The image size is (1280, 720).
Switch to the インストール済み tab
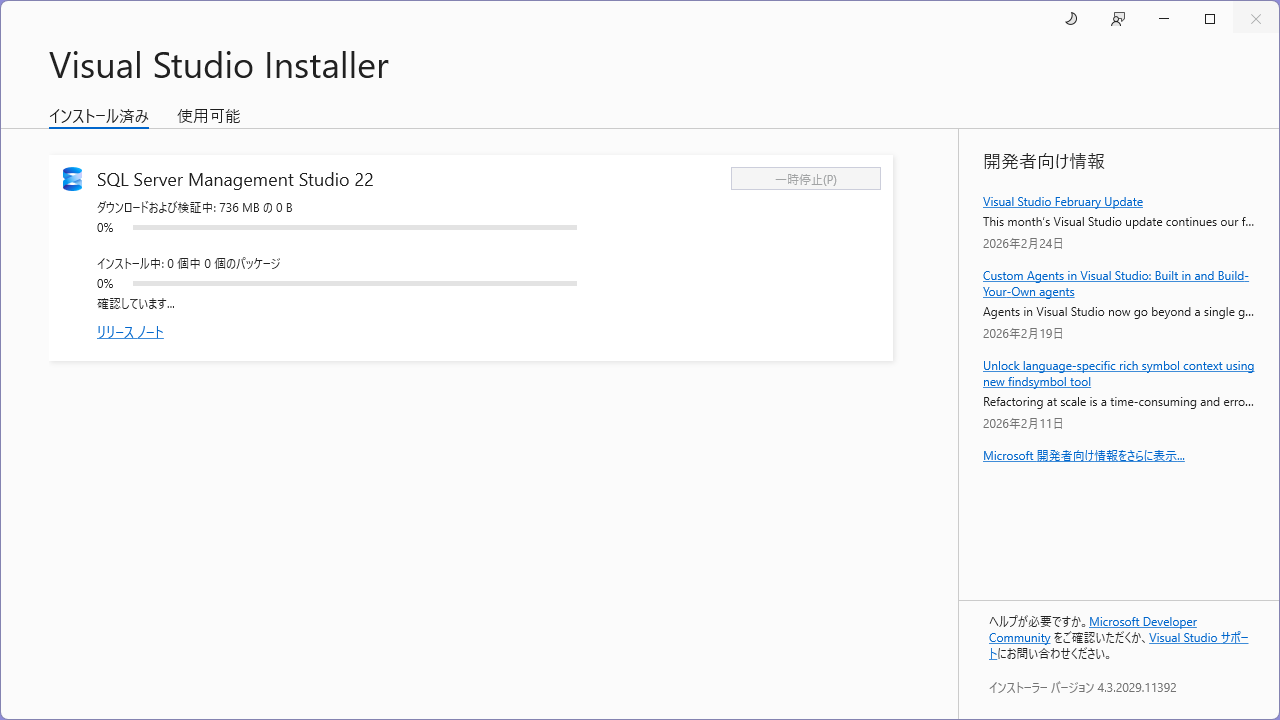pos(99,116)
